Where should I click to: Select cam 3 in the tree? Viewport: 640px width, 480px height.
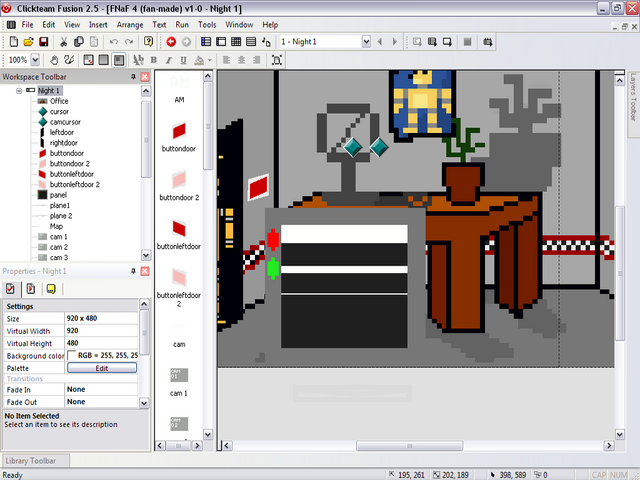click(59, 258)
